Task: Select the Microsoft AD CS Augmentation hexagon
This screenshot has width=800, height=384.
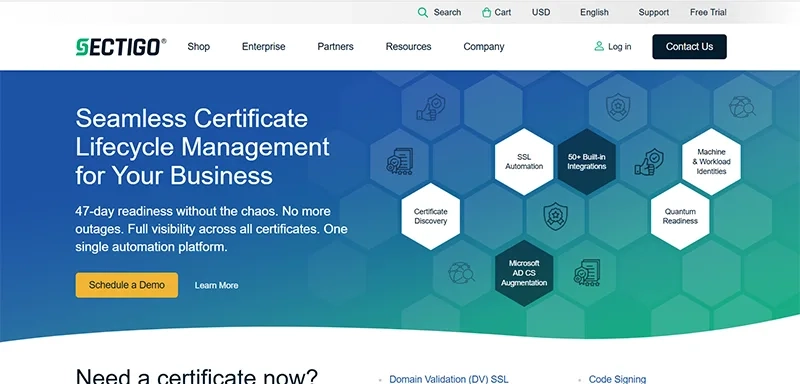Action: [524, 273]
